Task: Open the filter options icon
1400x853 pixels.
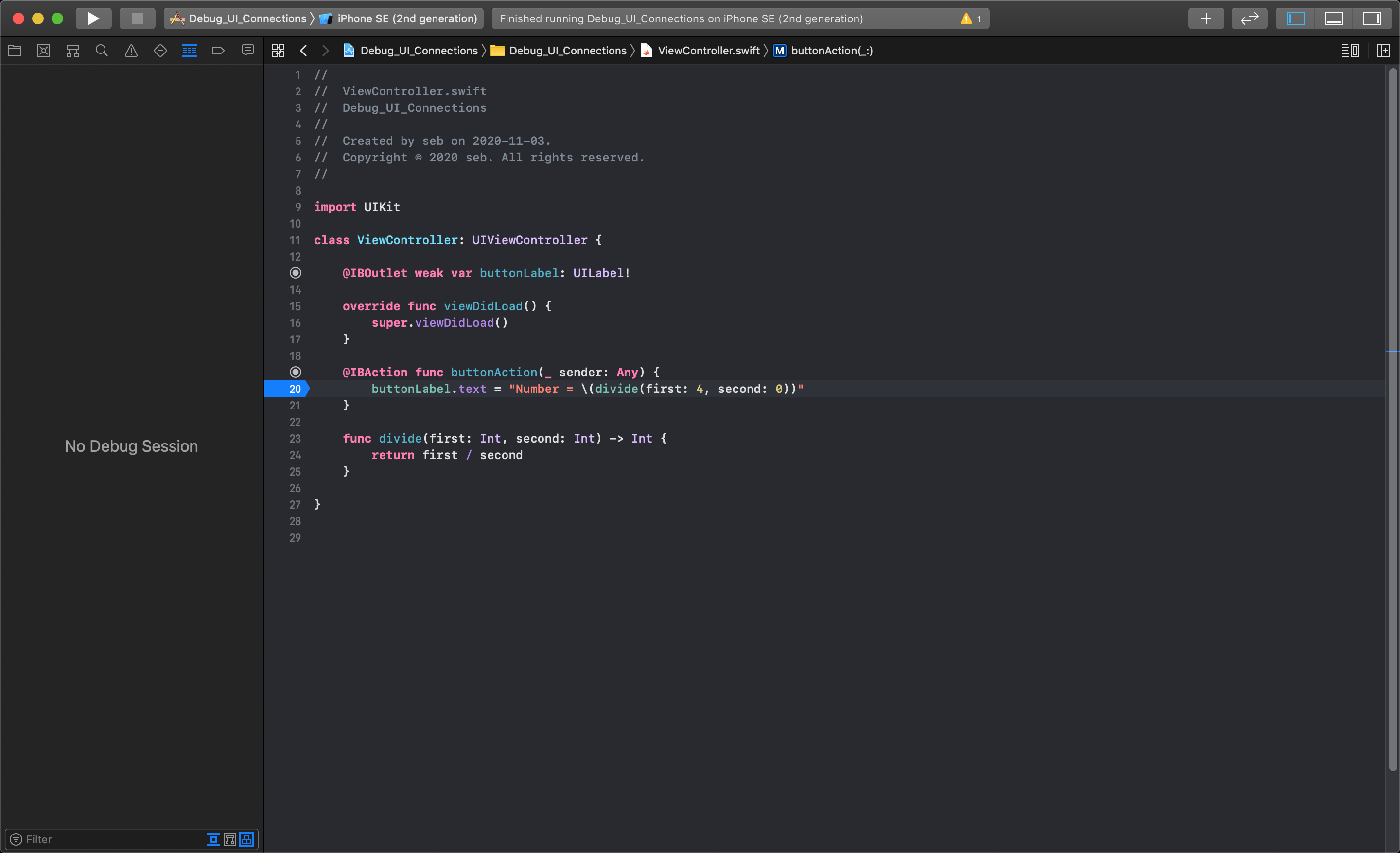Action: click(x=16, y=839)
